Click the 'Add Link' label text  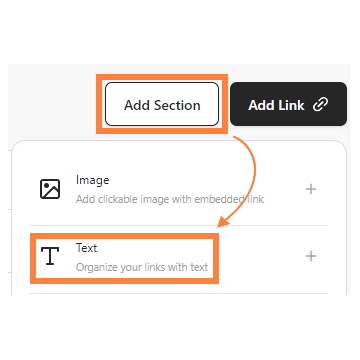point(276,105)
